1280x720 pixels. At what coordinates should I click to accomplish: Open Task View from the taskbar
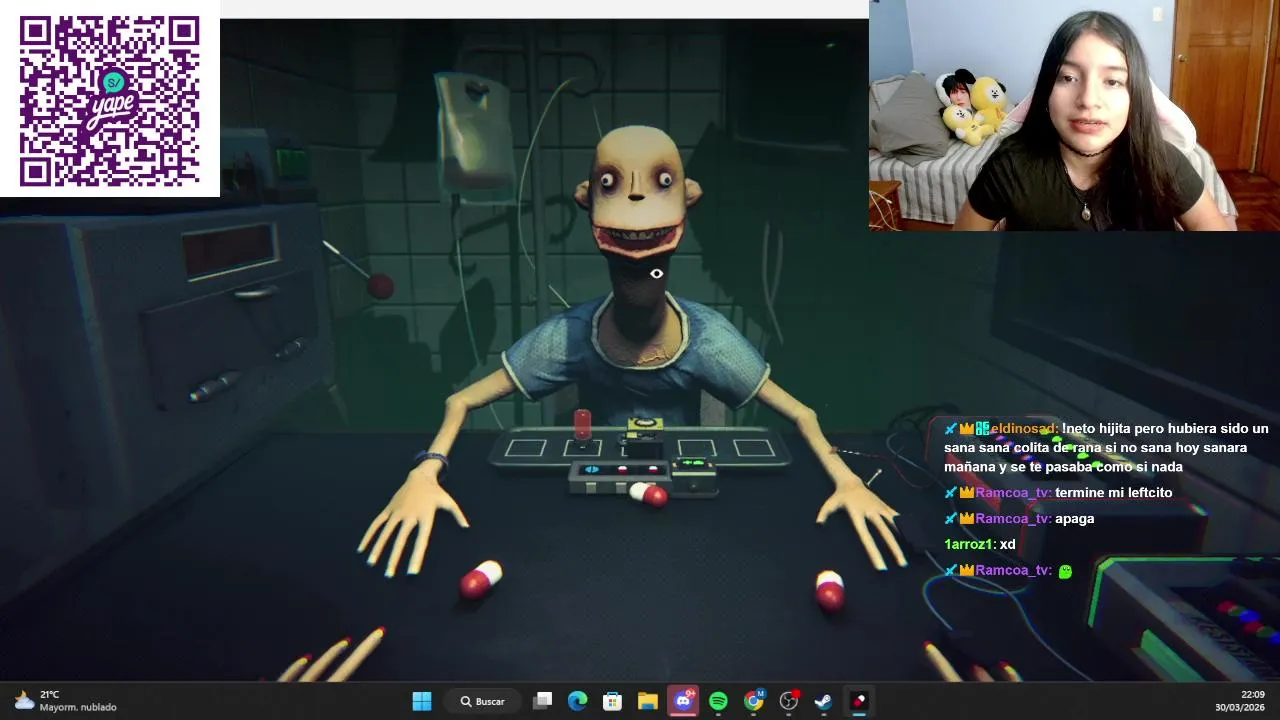point(542,701)
